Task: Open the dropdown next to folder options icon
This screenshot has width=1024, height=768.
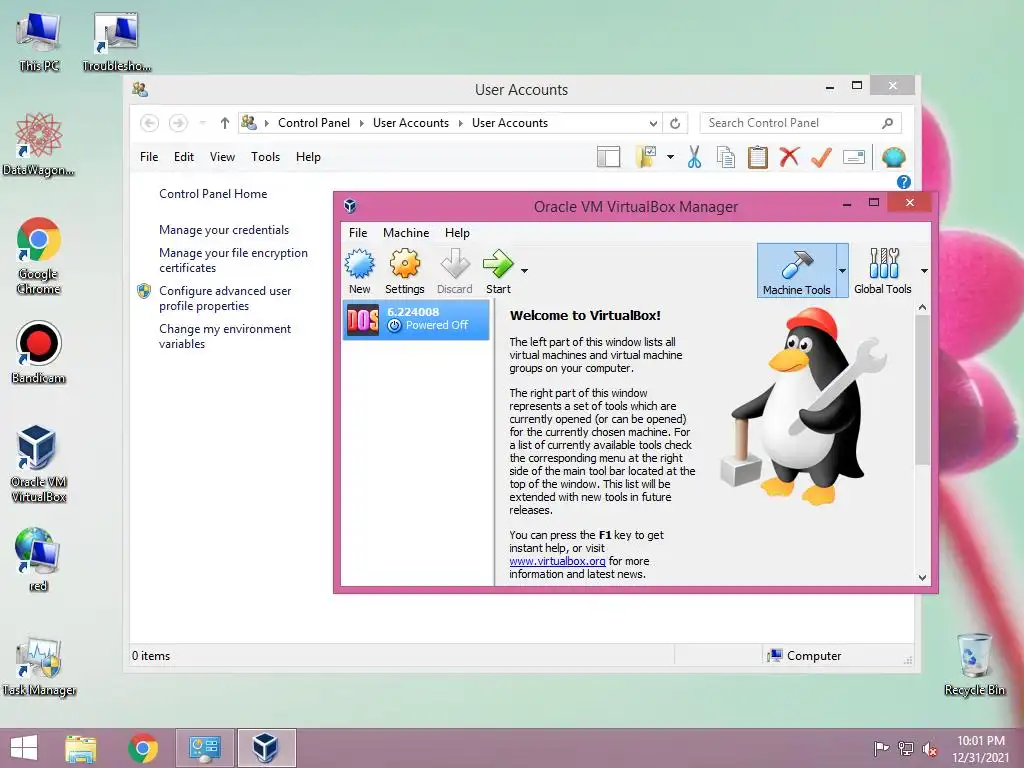Action: (x=670, y=157)
